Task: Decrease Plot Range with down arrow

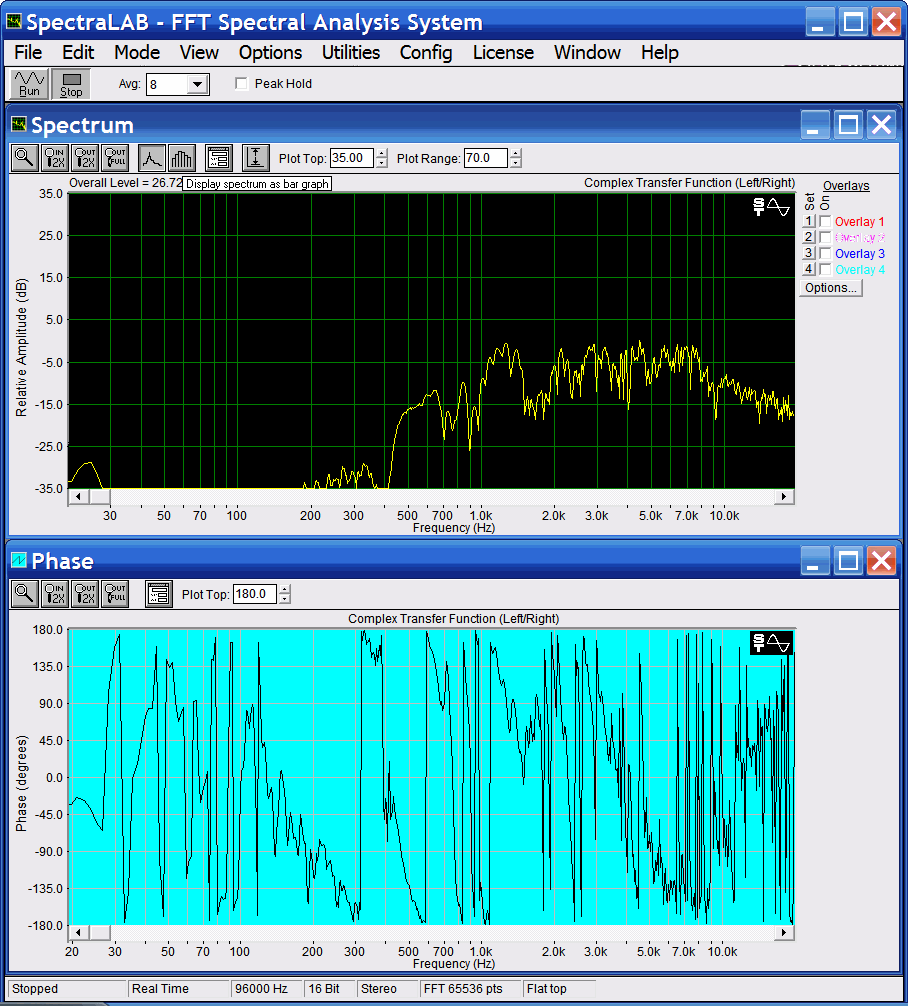Action: (515, 163)
